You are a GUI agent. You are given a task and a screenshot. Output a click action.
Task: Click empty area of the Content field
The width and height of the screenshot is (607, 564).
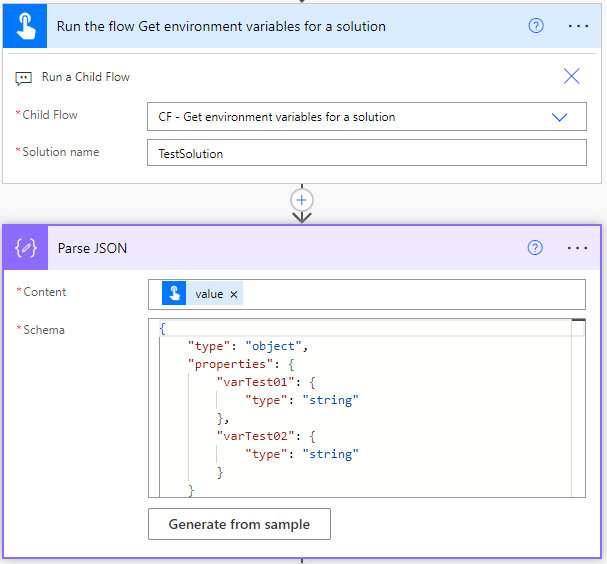410,294
